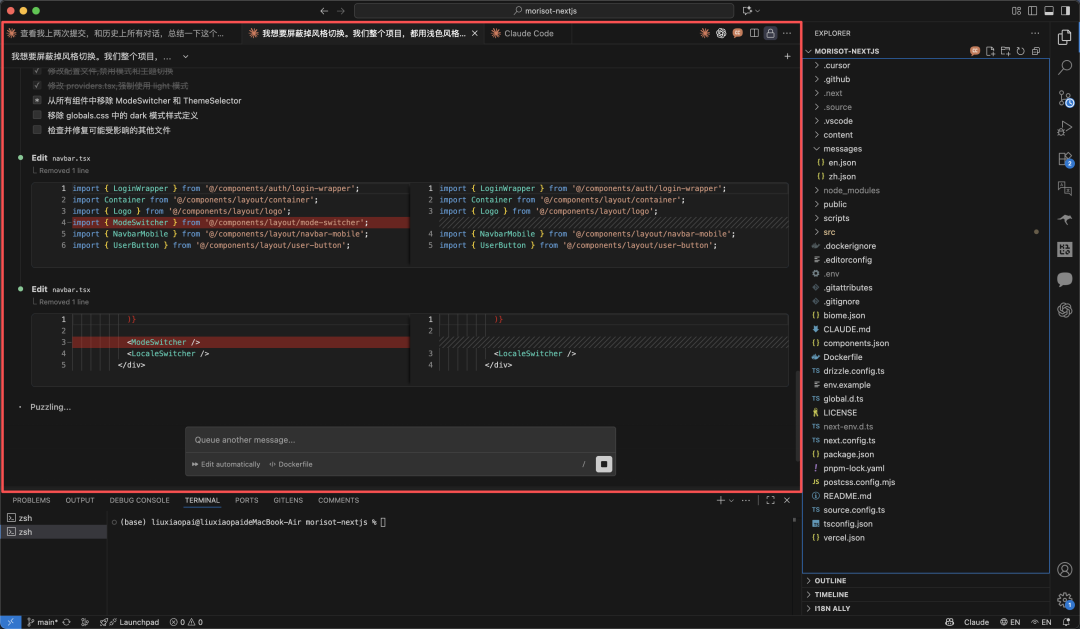Click New Folder icon in Explorer header

1006,51
